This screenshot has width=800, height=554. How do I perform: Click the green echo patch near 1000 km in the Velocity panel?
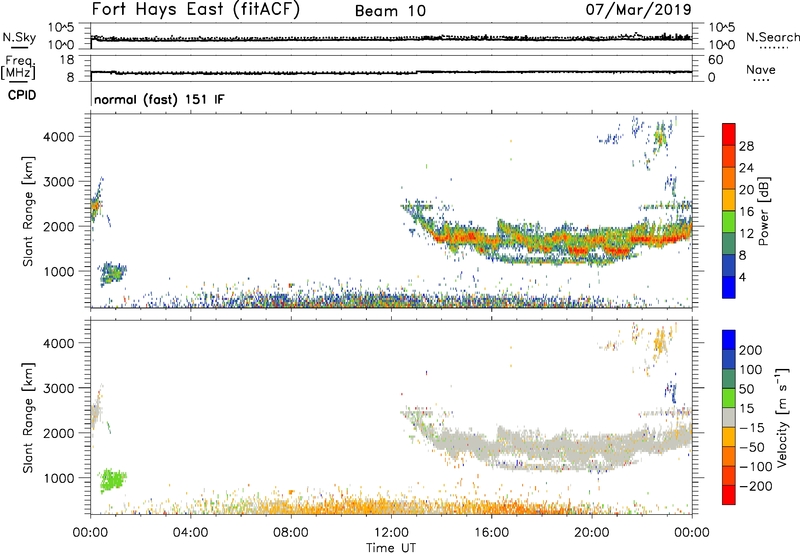113,480
